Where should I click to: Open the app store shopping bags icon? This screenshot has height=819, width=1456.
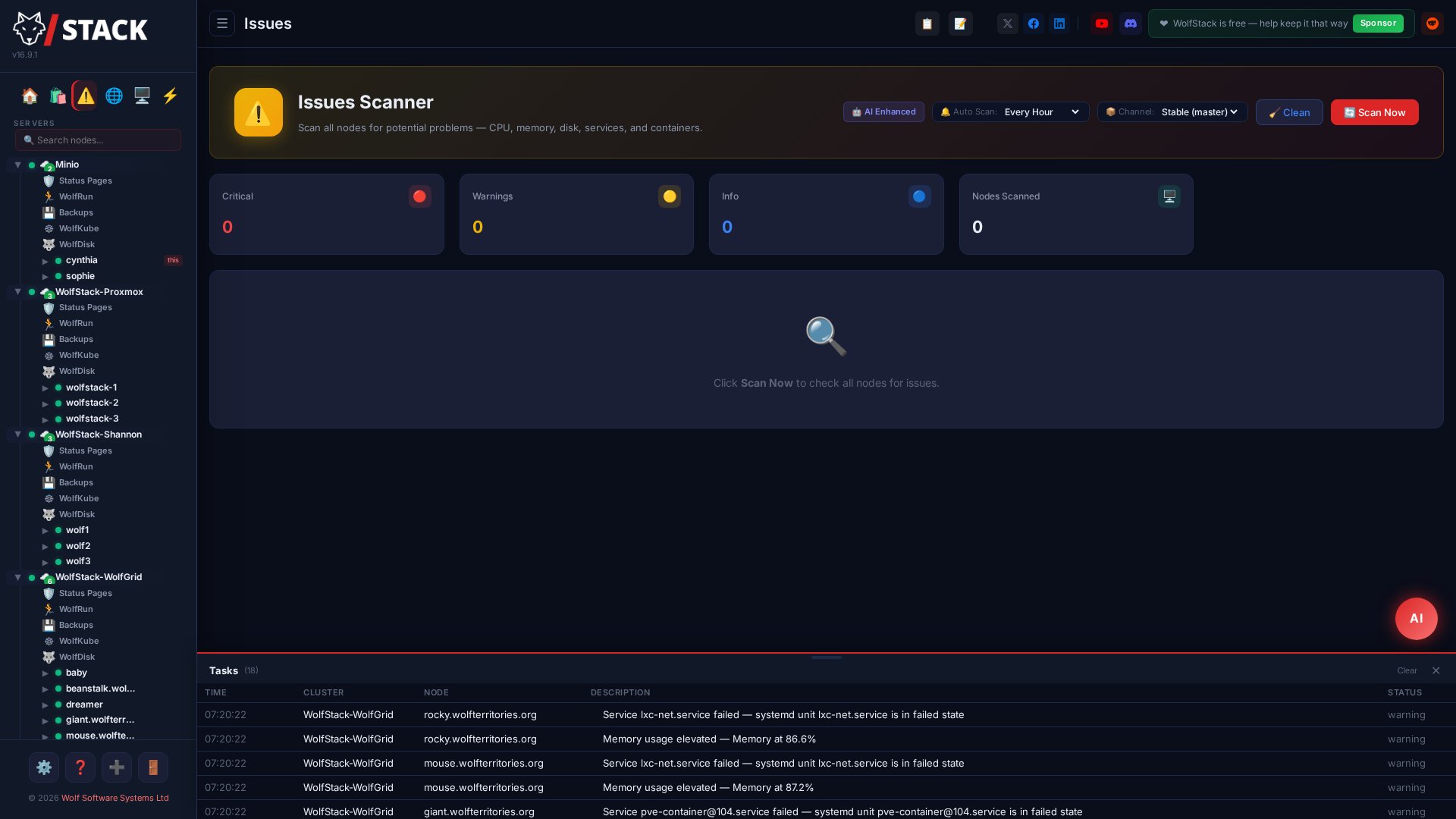coord(58,96)
